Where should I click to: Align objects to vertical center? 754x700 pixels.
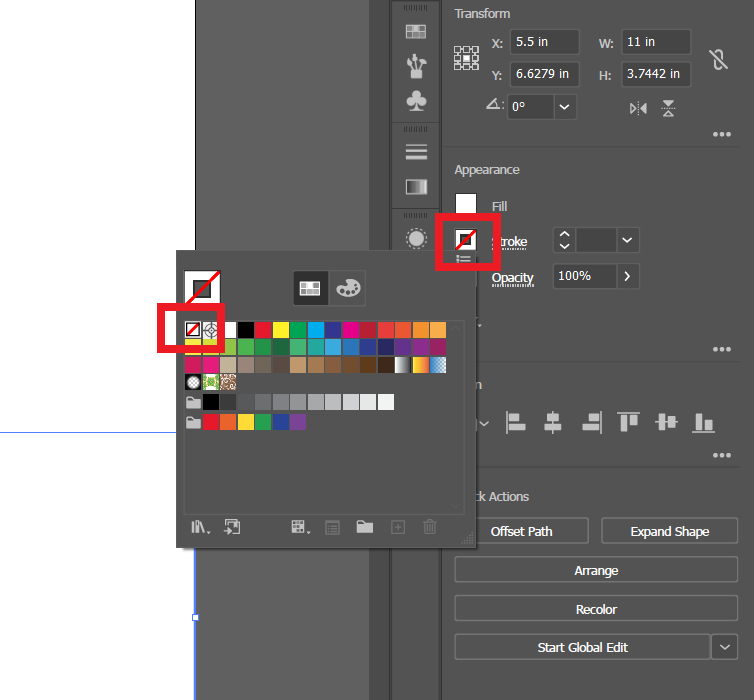pyautogui.click(x=666, y=422)
